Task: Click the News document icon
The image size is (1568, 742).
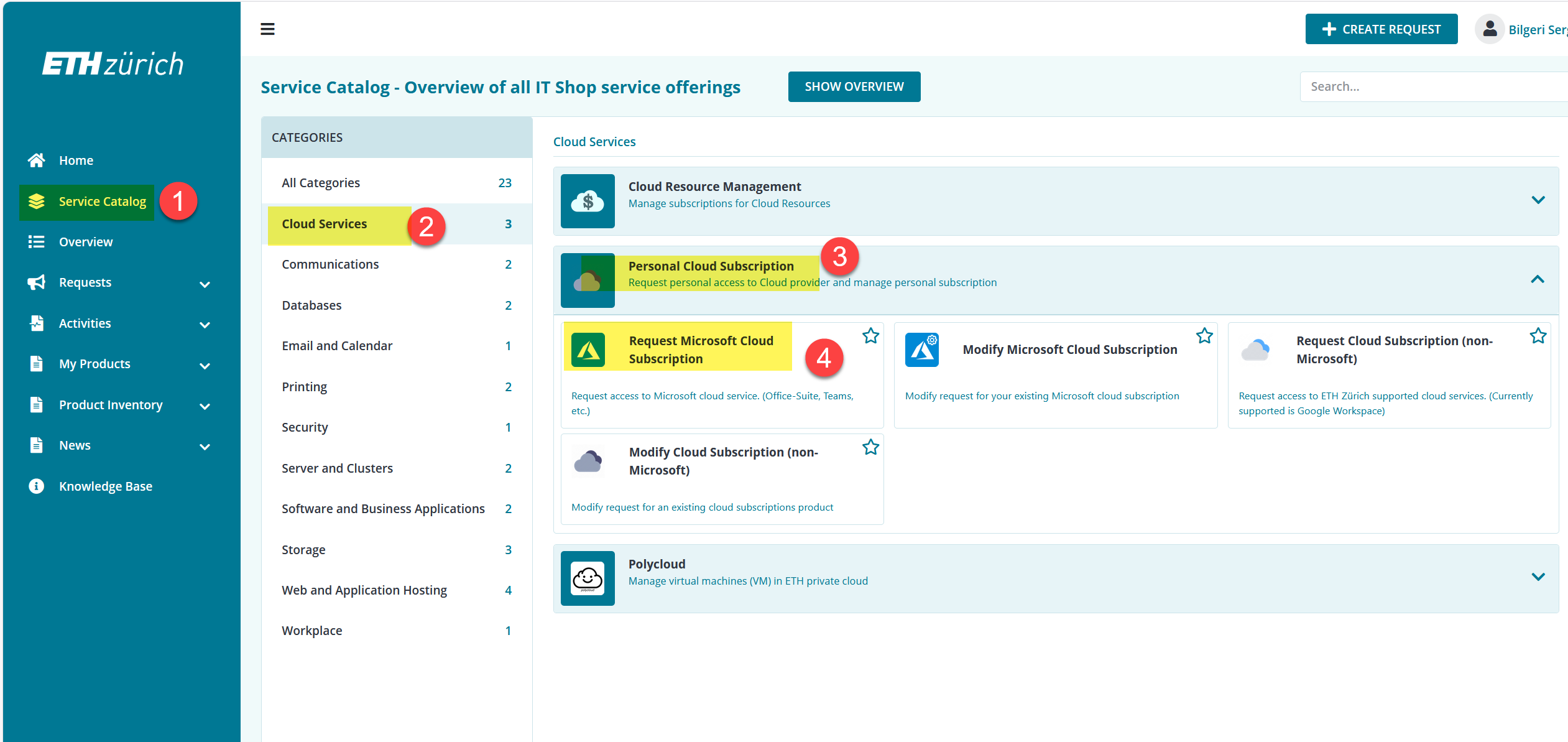Action: (37, 445)
